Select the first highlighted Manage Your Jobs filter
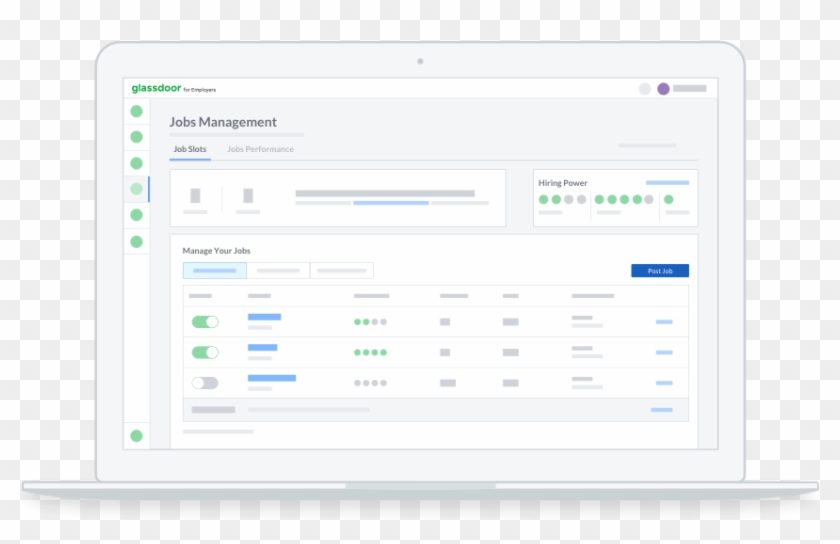This screenshot has height=544, width=840. 214,271
